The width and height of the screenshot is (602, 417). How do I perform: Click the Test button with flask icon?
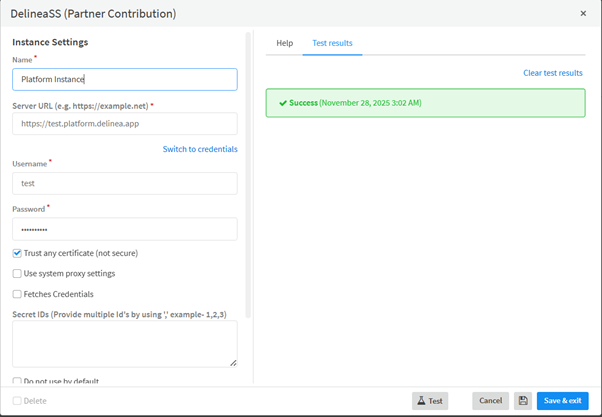point(430,401)
